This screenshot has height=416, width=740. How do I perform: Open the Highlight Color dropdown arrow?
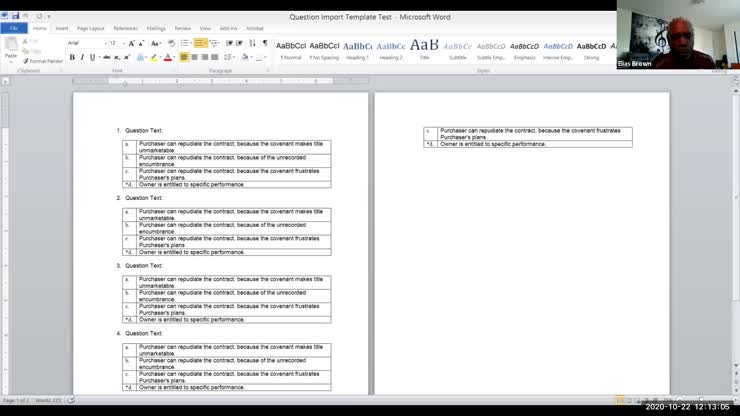click(160, 58)
